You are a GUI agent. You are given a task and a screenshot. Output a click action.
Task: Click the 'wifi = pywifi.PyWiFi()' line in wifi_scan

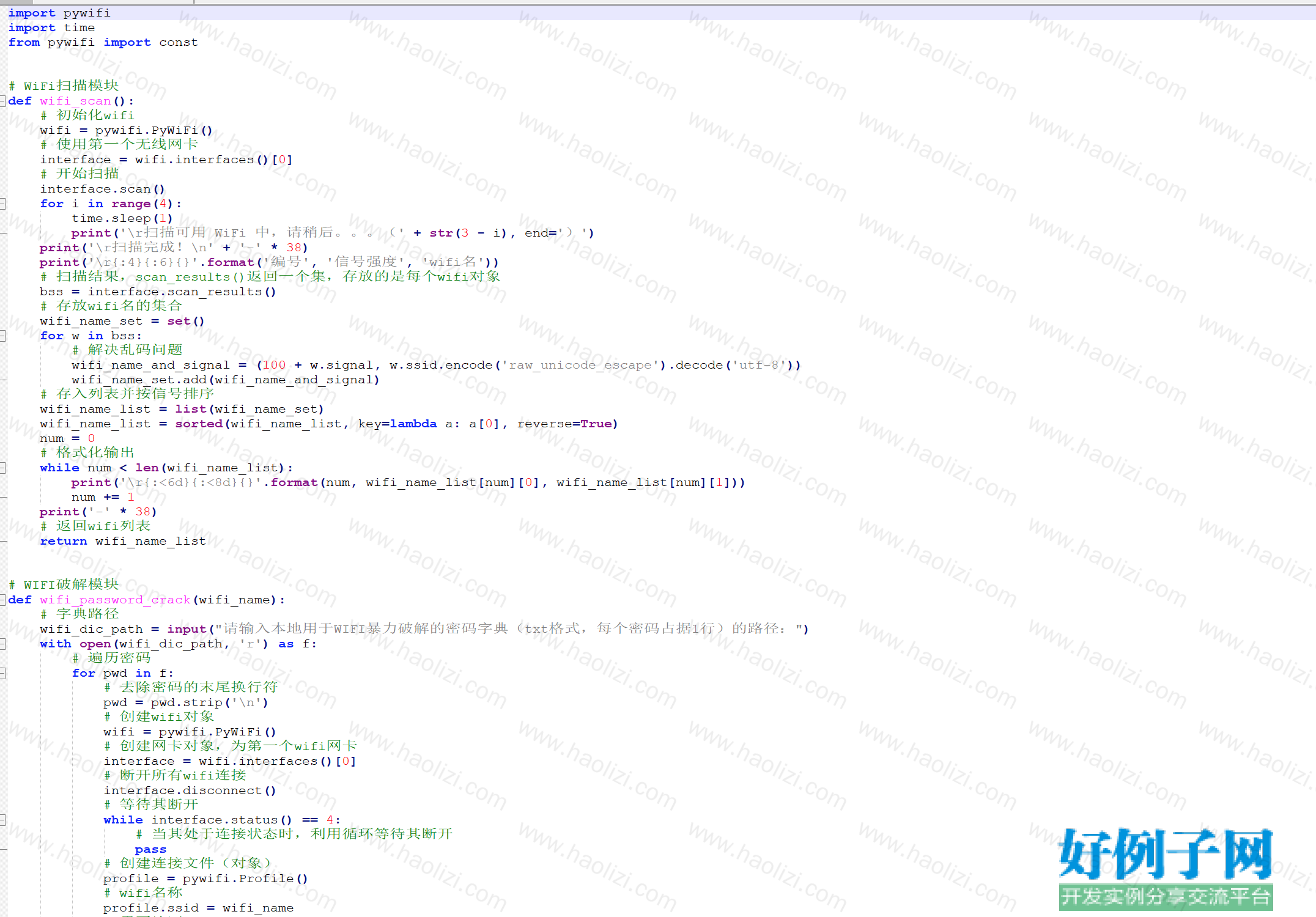pyautogui.click(x=127, y=130)
